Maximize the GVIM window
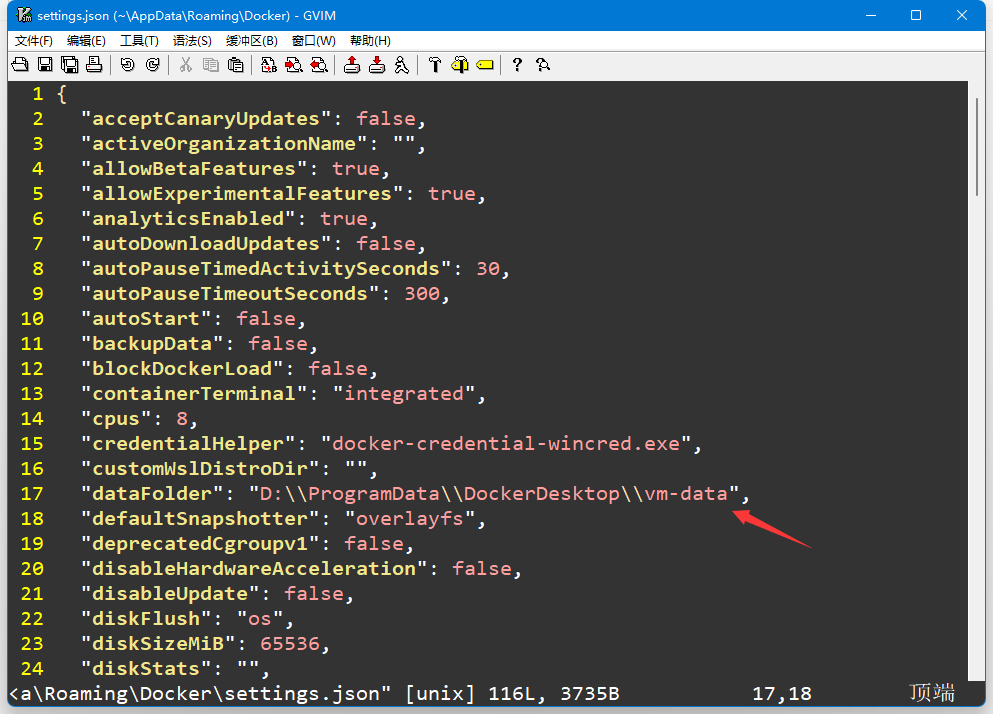 click(916, 15)
